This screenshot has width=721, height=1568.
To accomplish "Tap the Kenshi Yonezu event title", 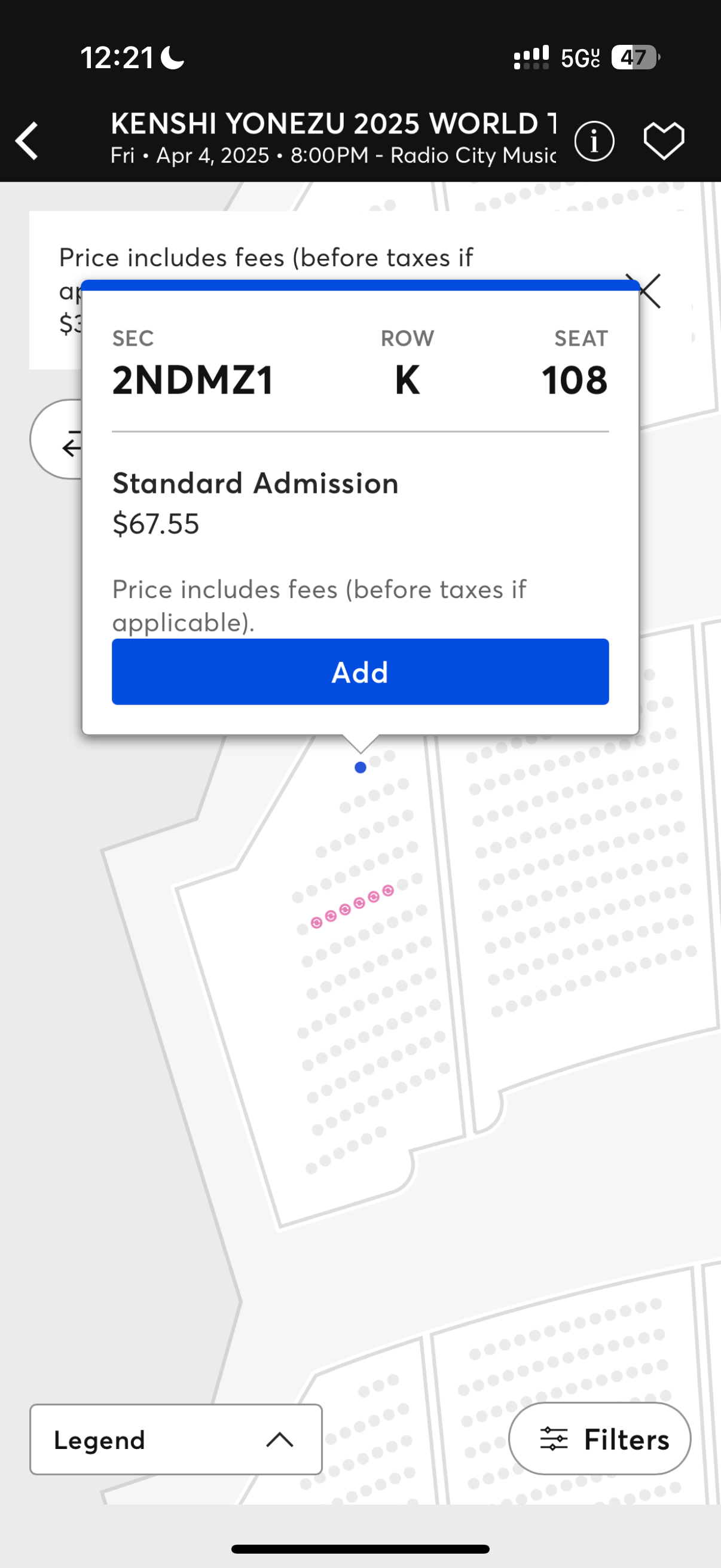I will pos(334,124).
